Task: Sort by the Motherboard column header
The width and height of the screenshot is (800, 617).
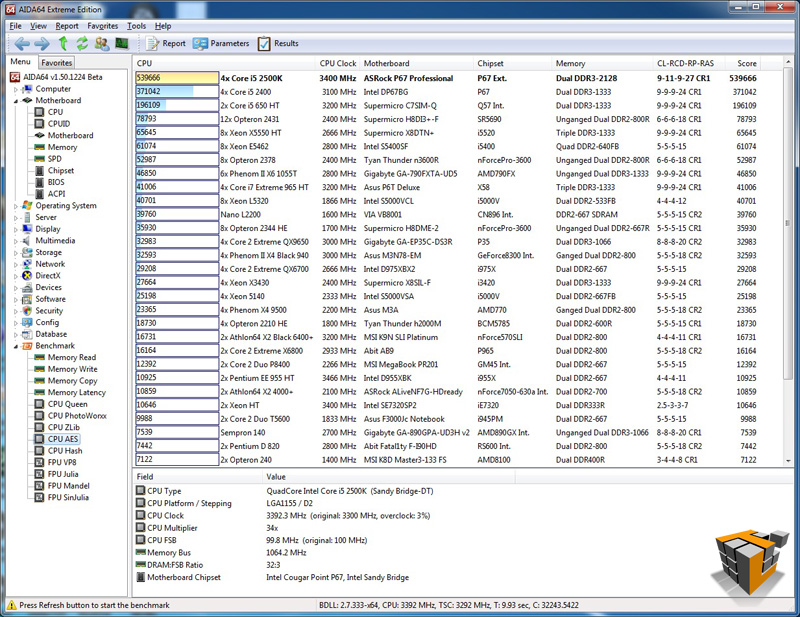Action: point(417,63)
